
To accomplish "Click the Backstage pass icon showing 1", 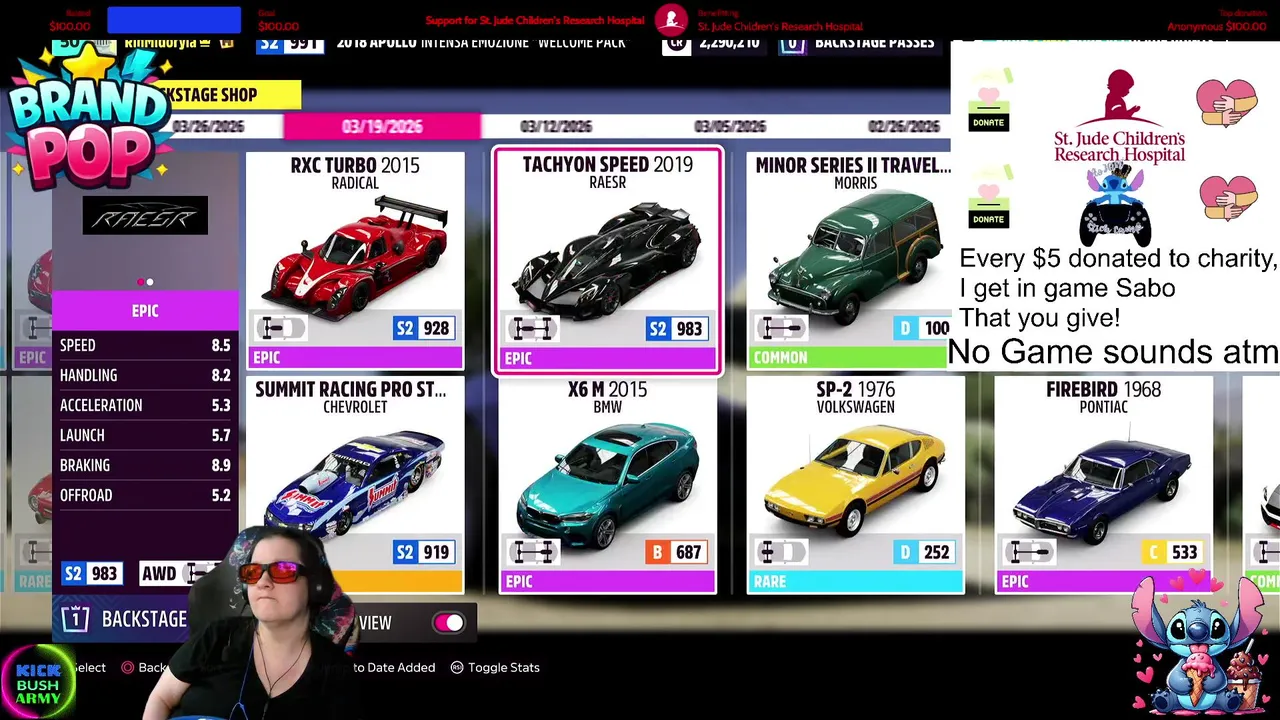I will click(x=75, y=620).
